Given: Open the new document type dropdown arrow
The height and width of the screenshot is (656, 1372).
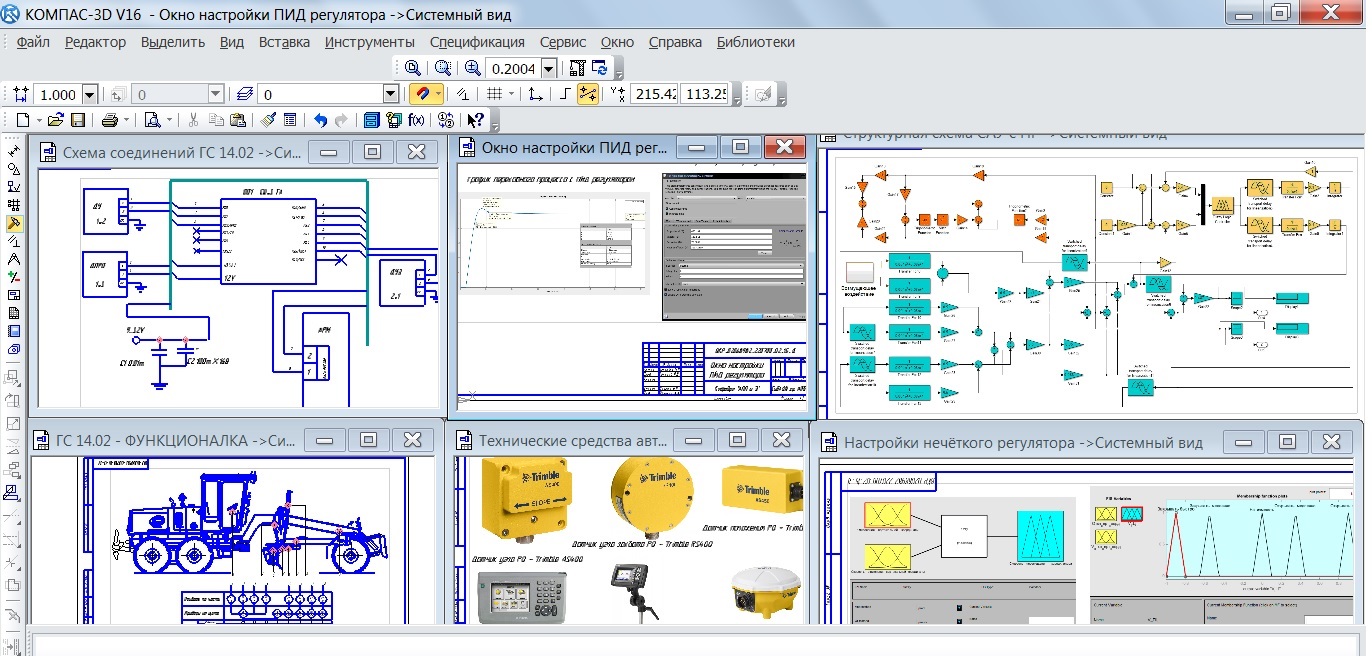Looking at the screenshot, I should [x=39, y=120].
